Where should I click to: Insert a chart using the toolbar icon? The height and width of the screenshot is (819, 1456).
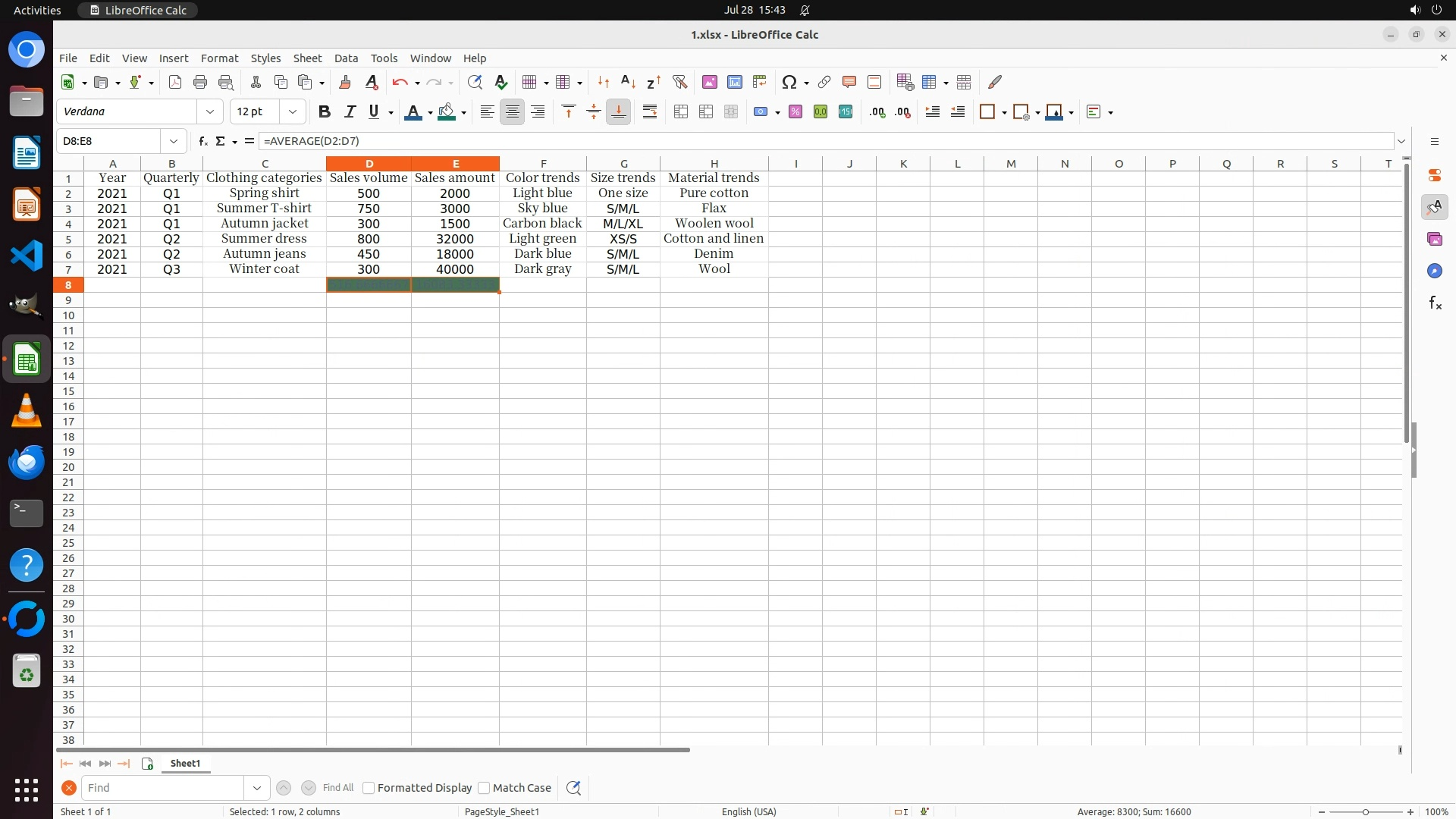734,82
